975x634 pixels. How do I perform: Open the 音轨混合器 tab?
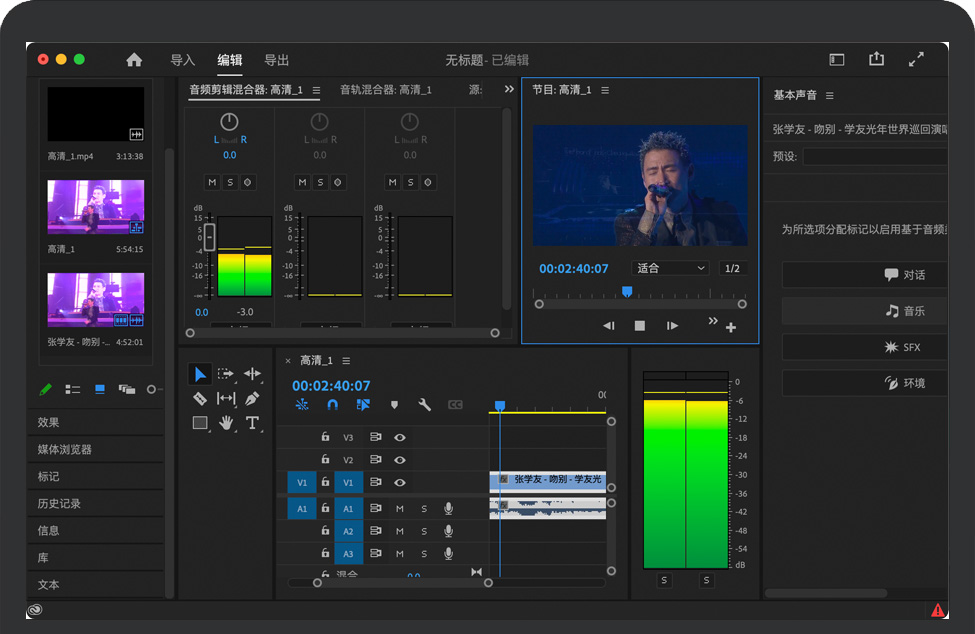tap(386, 90)
